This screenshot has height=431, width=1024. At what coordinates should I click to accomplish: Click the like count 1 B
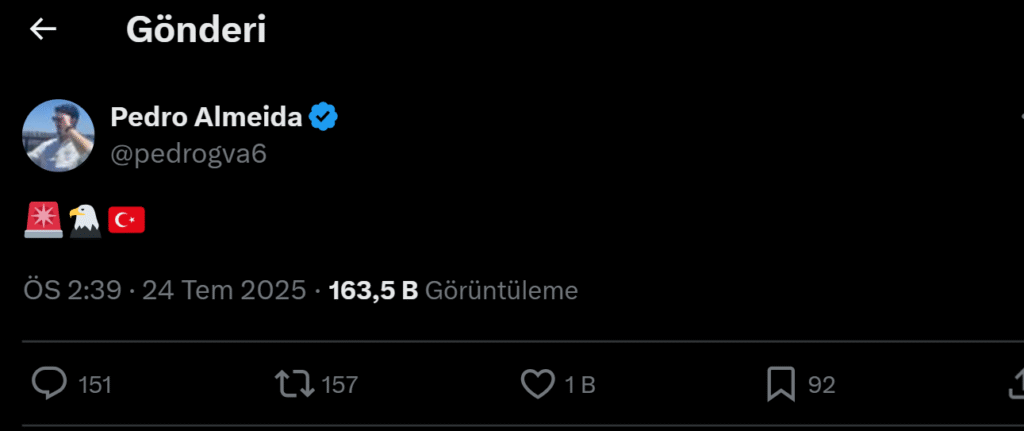pos(580,385)
